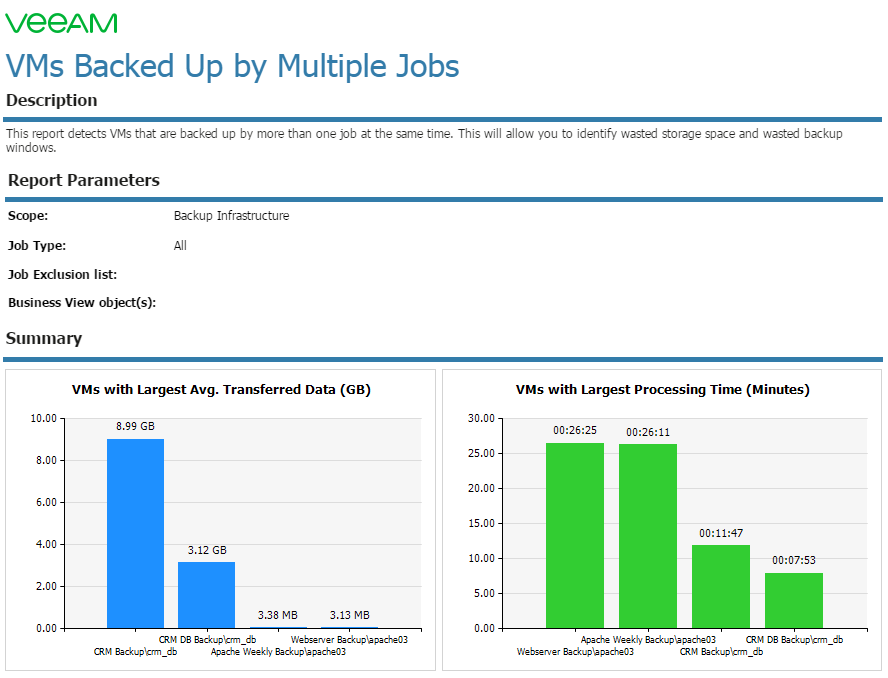
Task: Click the Job Exclusion list: label
Action: 62,275
